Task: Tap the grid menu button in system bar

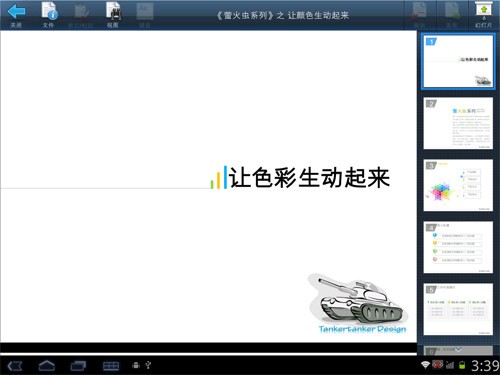Action: [x=111, y=366]
